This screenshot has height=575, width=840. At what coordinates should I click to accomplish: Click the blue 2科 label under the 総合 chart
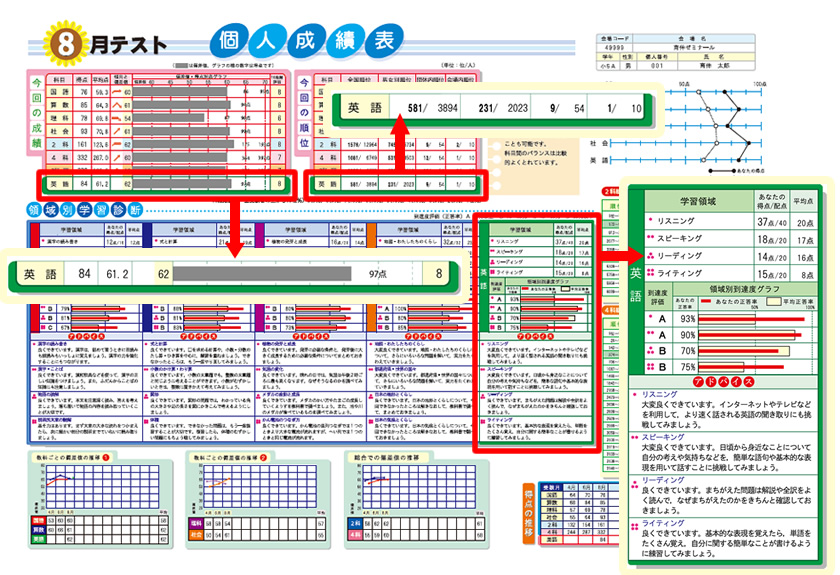coord(355,523)
